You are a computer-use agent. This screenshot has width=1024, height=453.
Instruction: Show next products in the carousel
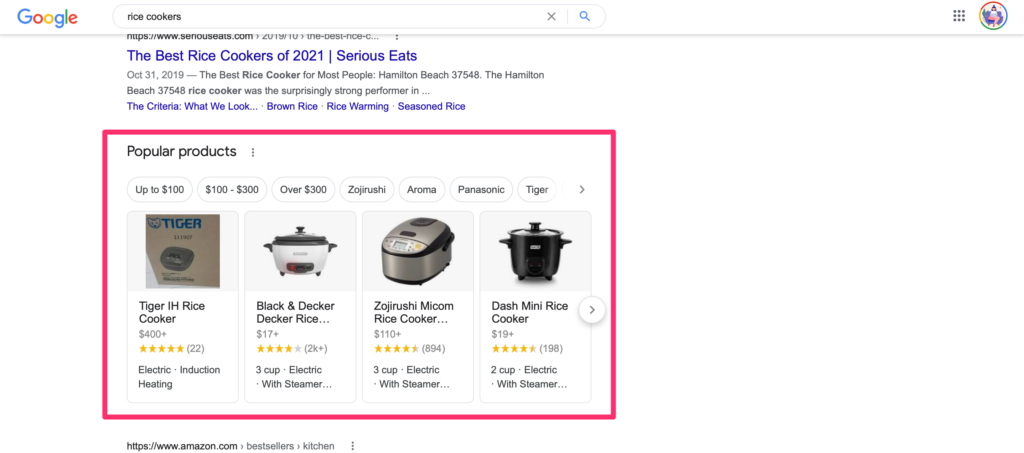coord(591,310)
